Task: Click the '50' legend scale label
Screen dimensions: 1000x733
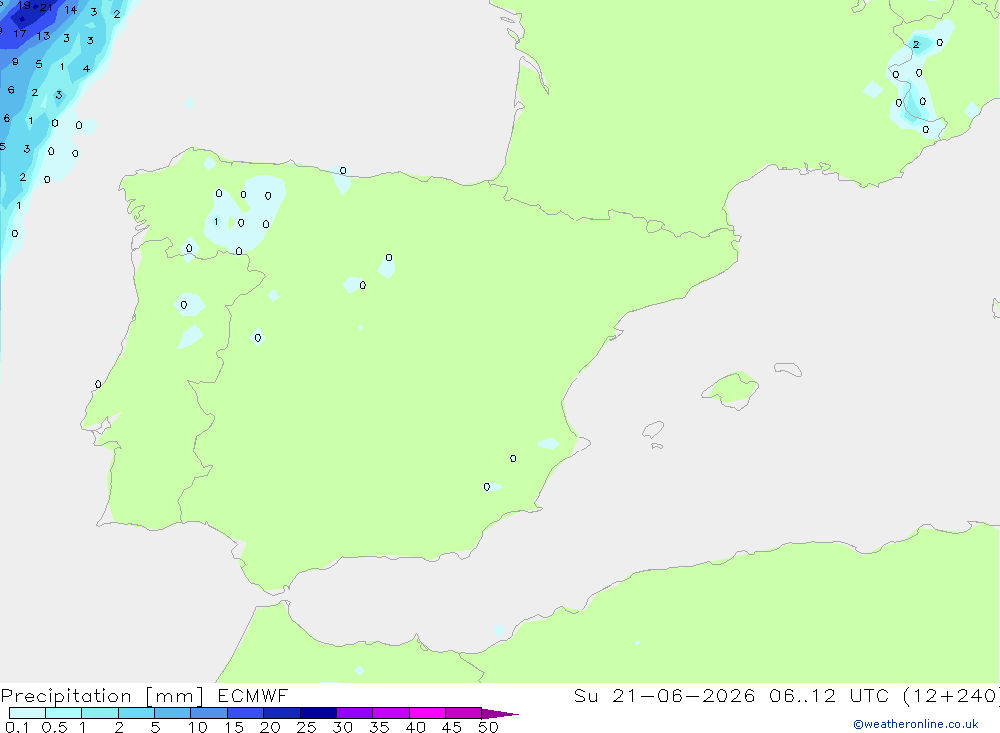Action: tap(488, 727)
